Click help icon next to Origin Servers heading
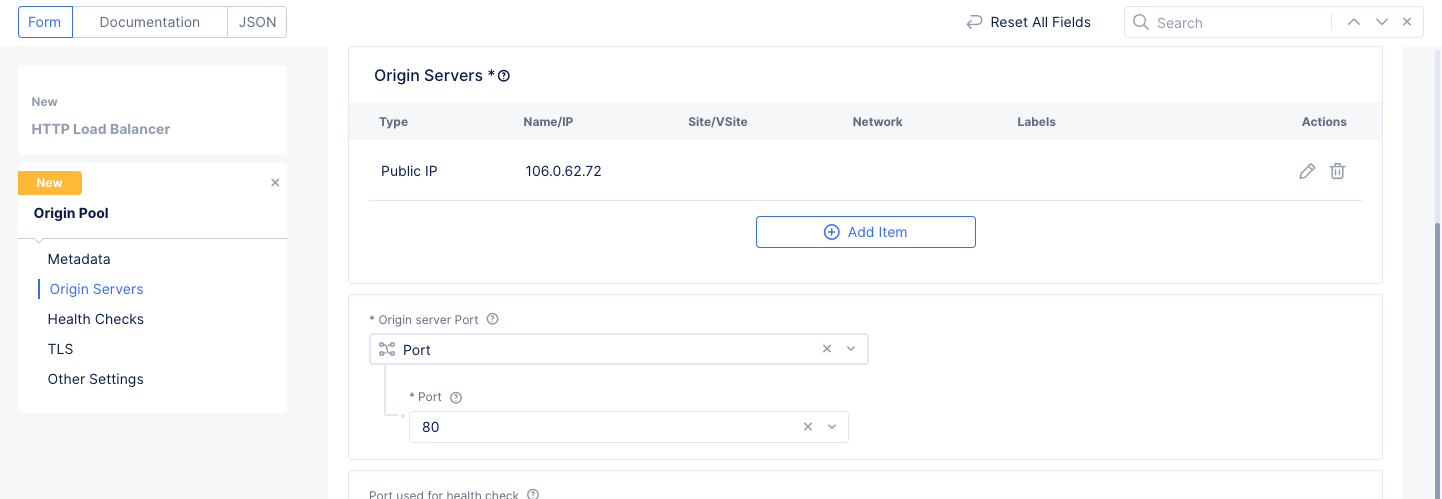Viewport: 1442px width, 499px height. pos(504,76)
